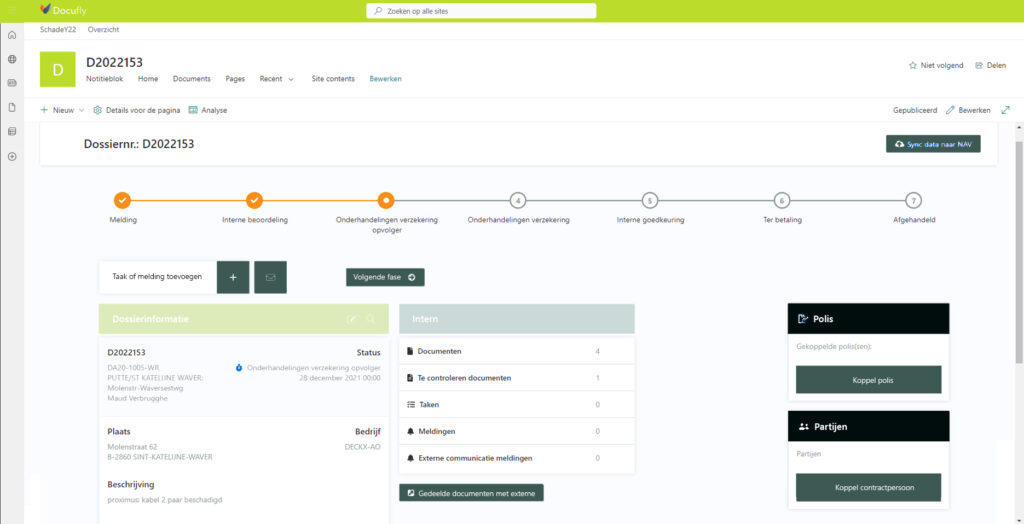
Task: Open the files page icon in left rail
Action: (x=12, y=107)
